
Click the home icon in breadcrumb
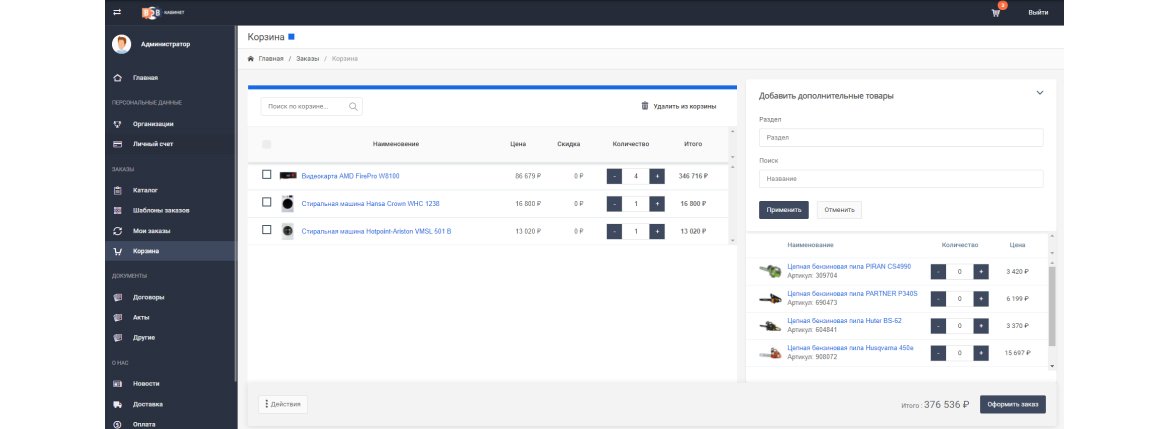pos(251,58)
